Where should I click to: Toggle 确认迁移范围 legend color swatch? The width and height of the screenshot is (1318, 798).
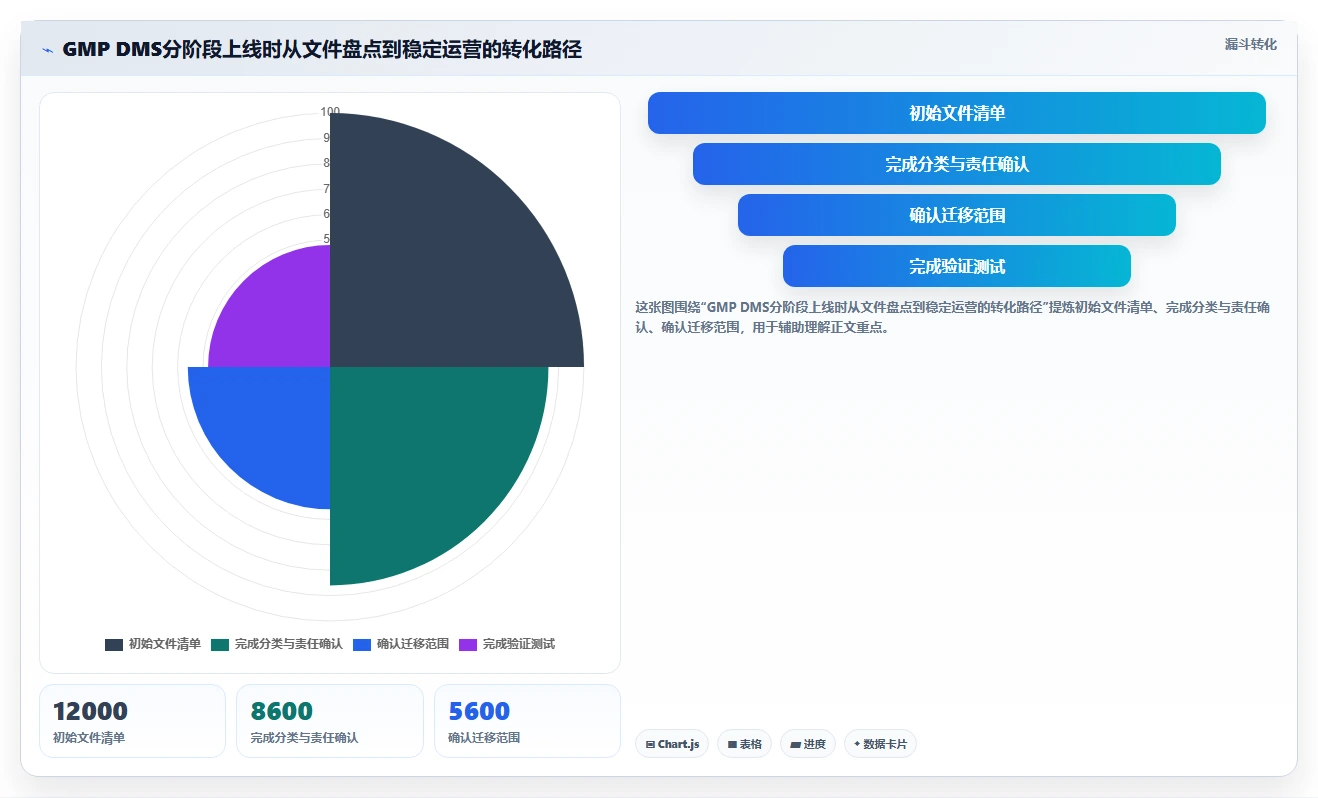362,644
